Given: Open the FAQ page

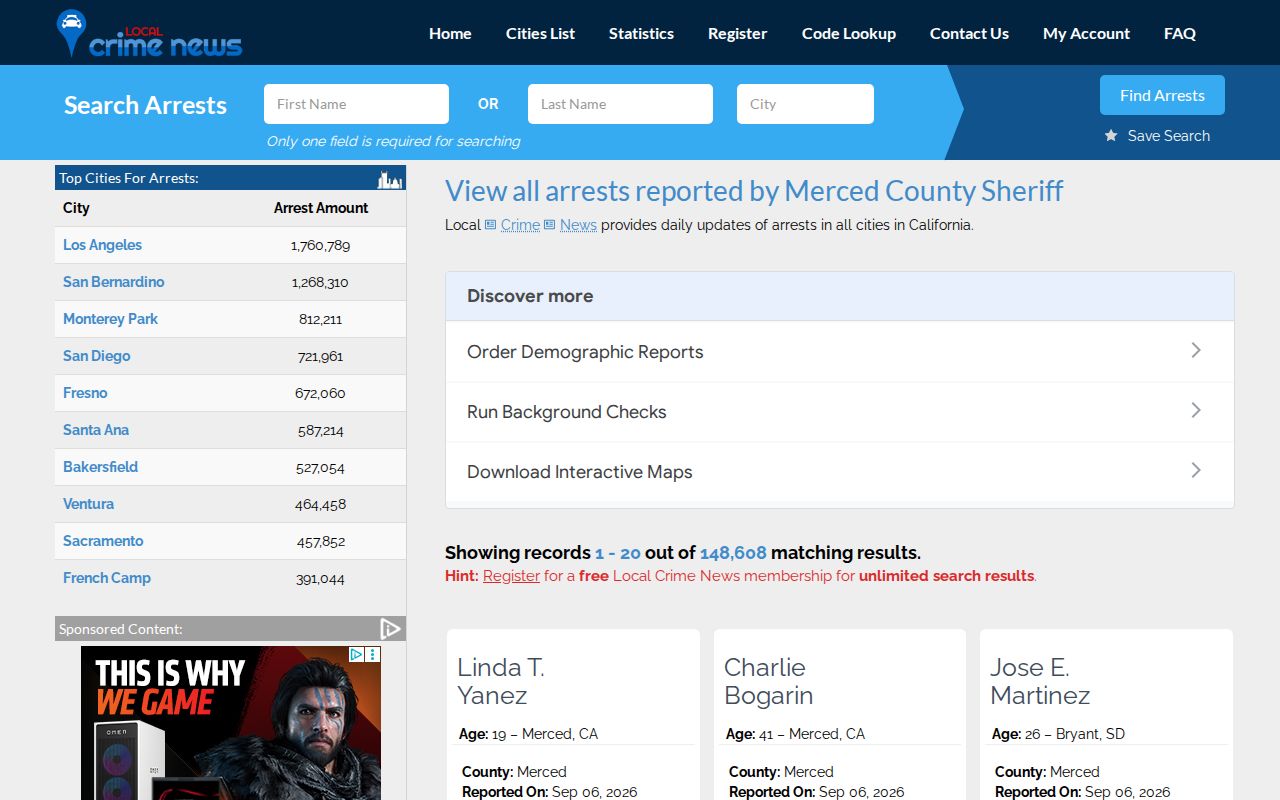Looking at the screenshot, I should pos(1180,33).
